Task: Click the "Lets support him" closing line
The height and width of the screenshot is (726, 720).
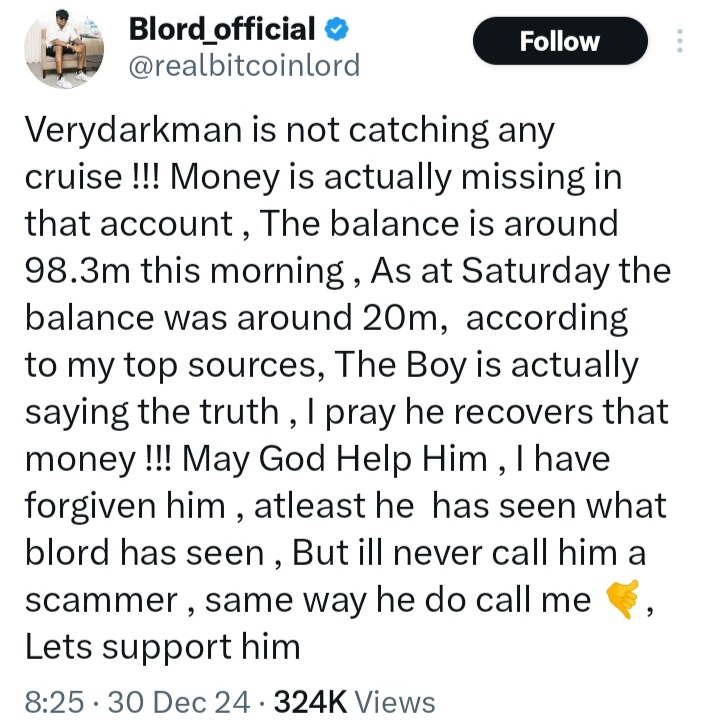Action: tap(162, 647)
